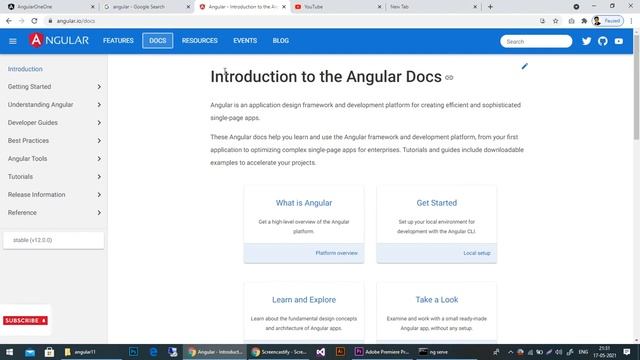This screenshot has width=640, height=360.
Task: Open Angular's Twitter page icon
Action: [x=587, y=41]
